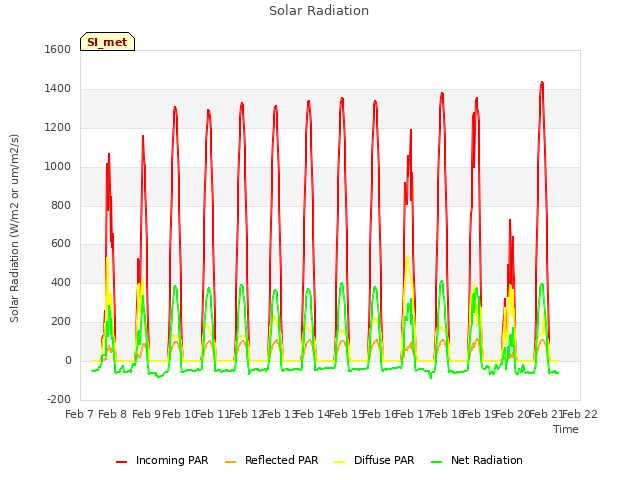Click the 0 y-axis tick label
The width and height of the screenshot is (640, 480).
point(68,361)
